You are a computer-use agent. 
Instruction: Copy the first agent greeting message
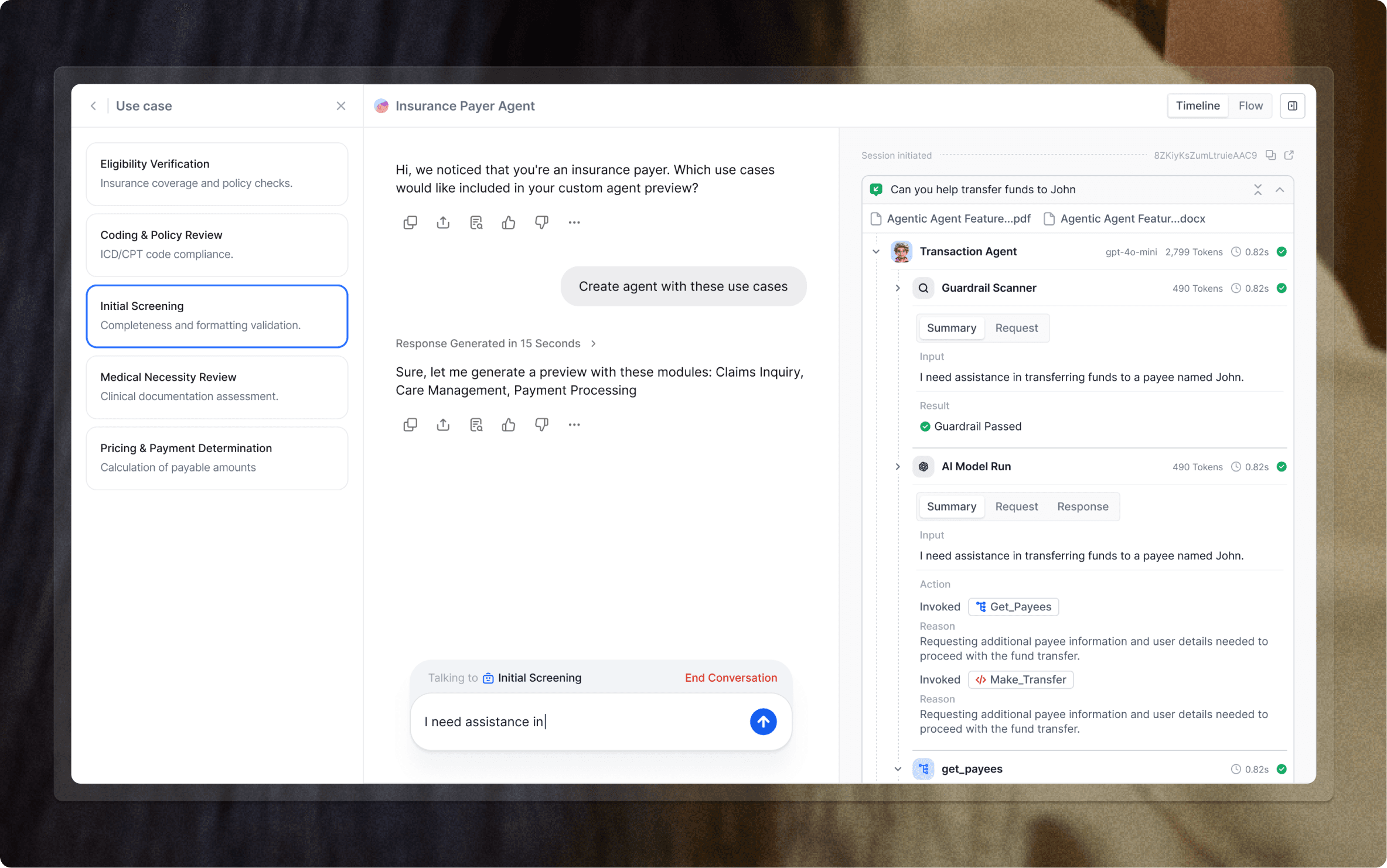pyautogui.click(x=410, y=223)
